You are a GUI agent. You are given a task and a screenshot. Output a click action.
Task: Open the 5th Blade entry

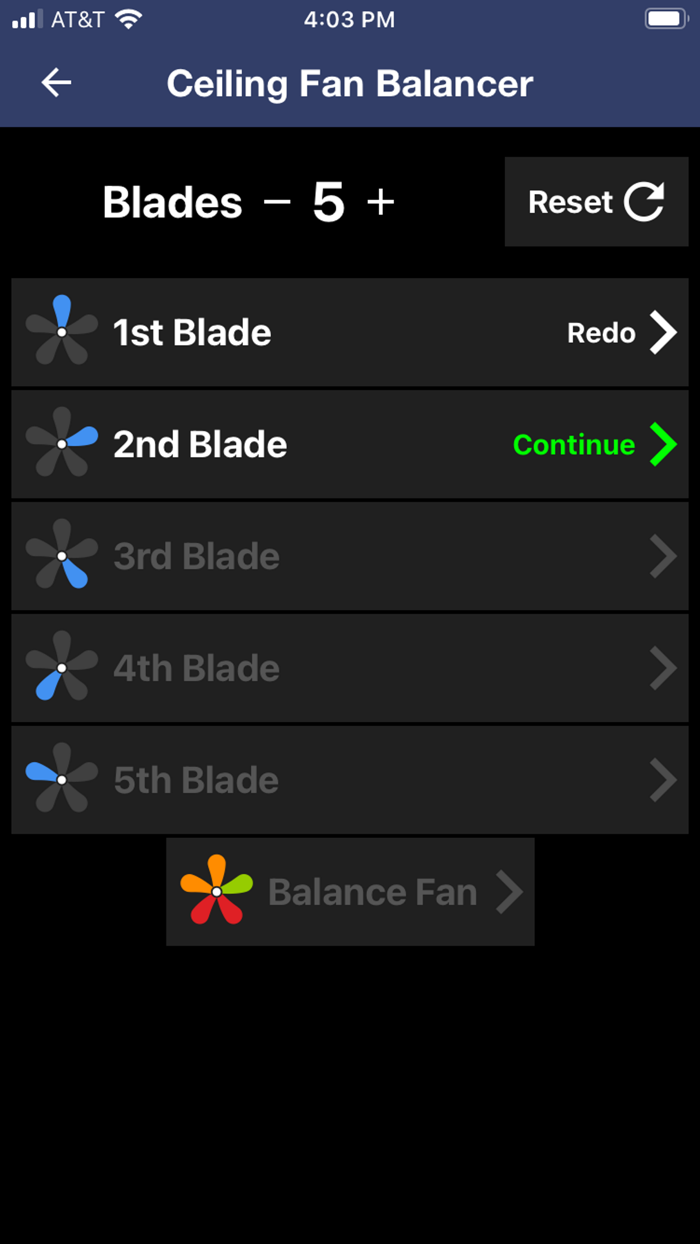350,780
